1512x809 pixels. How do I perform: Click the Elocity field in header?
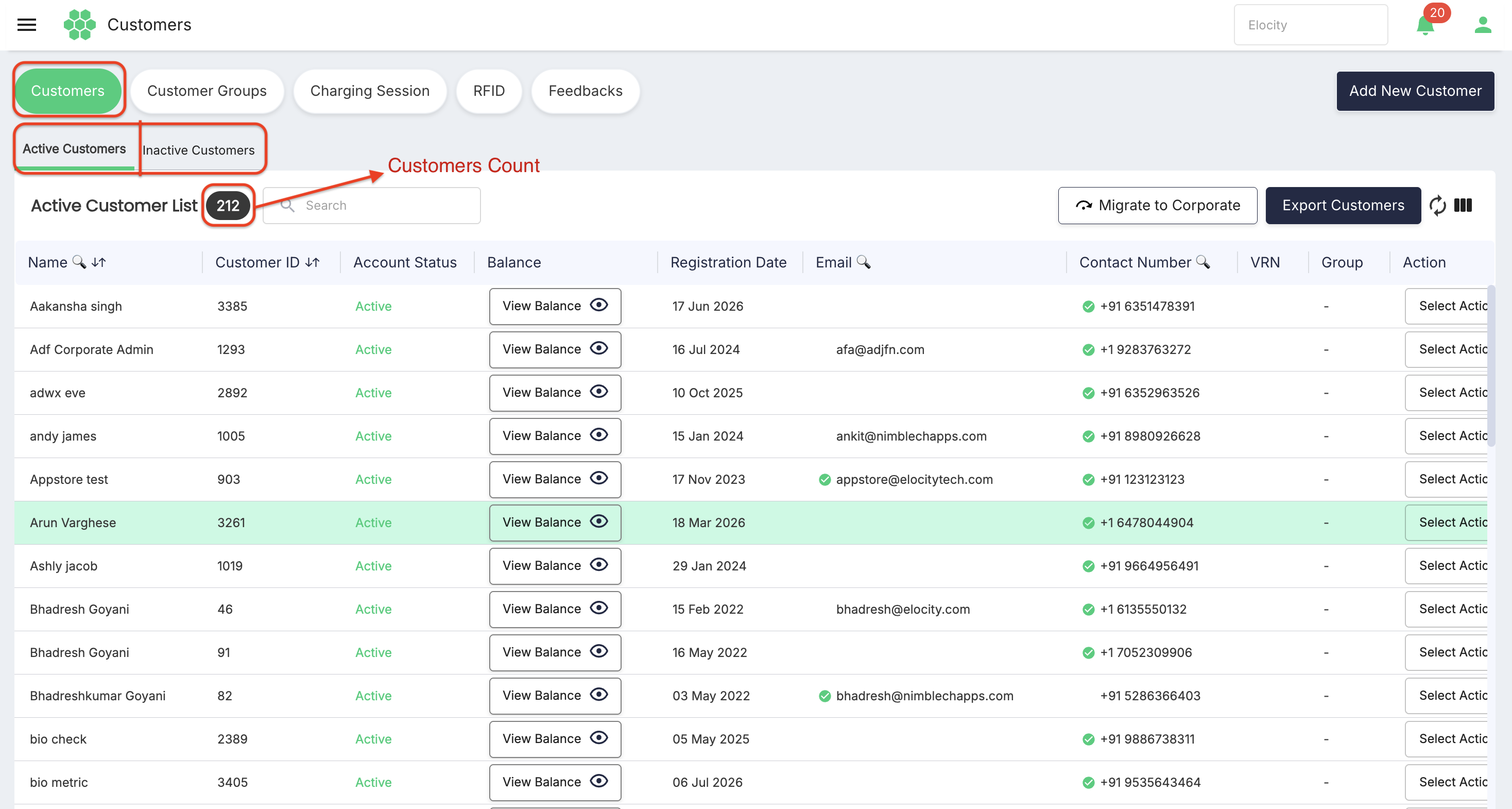pyautogui.click(x=1311, y=25)
